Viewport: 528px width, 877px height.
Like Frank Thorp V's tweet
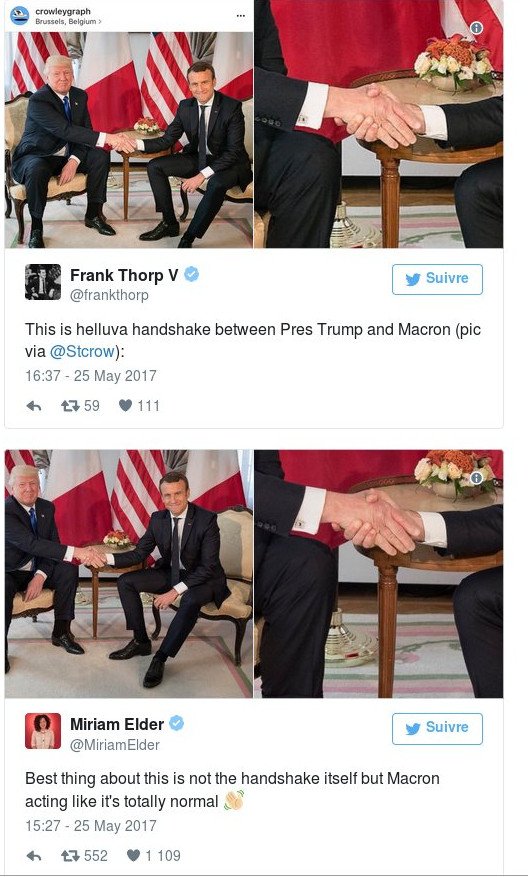125,406
